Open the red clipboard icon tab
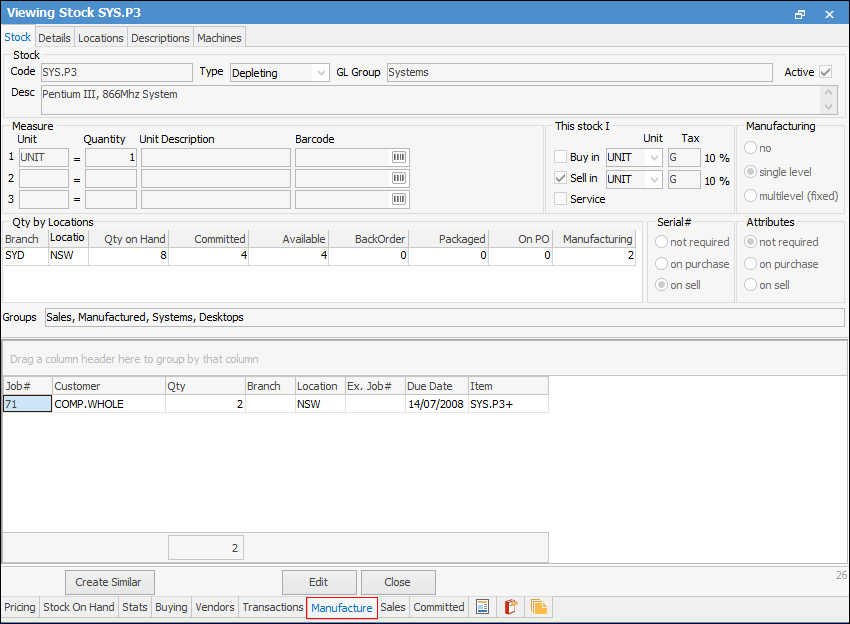This screenshot has width=850, height=624. pyautogui.click(x=510, y=607)
